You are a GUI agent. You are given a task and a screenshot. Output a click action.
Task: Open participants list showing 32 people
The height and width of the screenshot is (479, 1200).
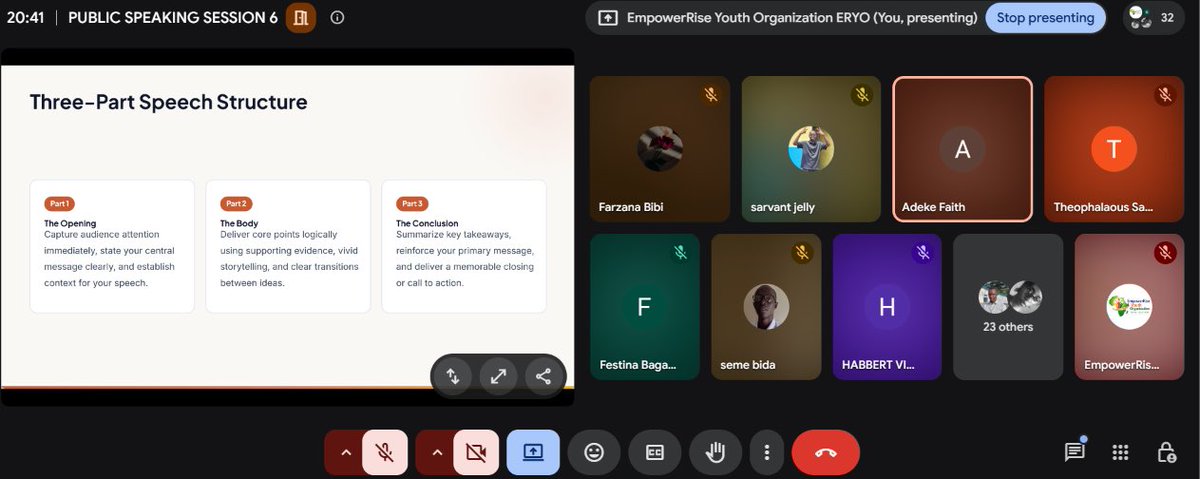(1154, 17)
